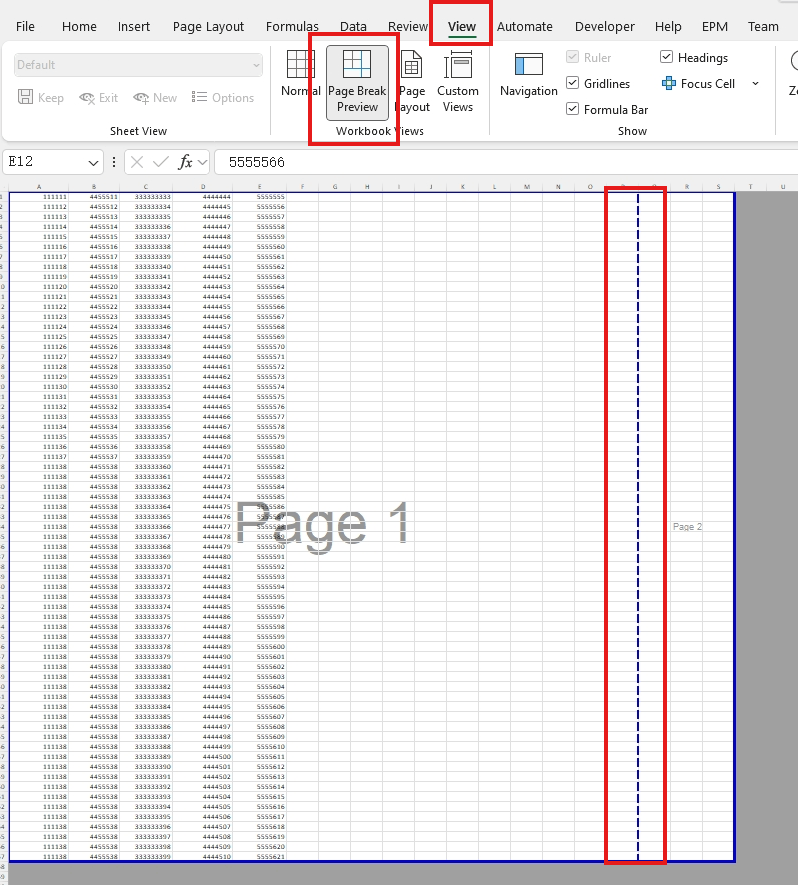The width and height of the screenshot is (798, 885).
Task: Open the Help tab
Action: tap(668, 27)
